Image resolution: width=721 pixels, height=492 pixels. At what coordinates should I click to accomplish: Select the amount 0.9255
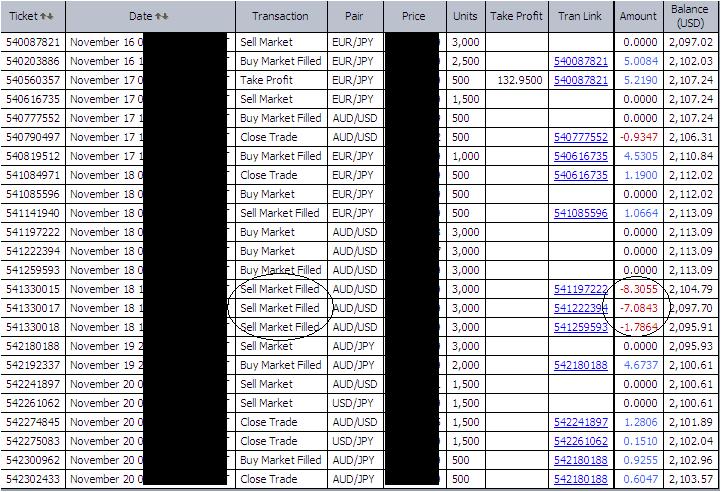pyautogui.click(x=641, y=460)
